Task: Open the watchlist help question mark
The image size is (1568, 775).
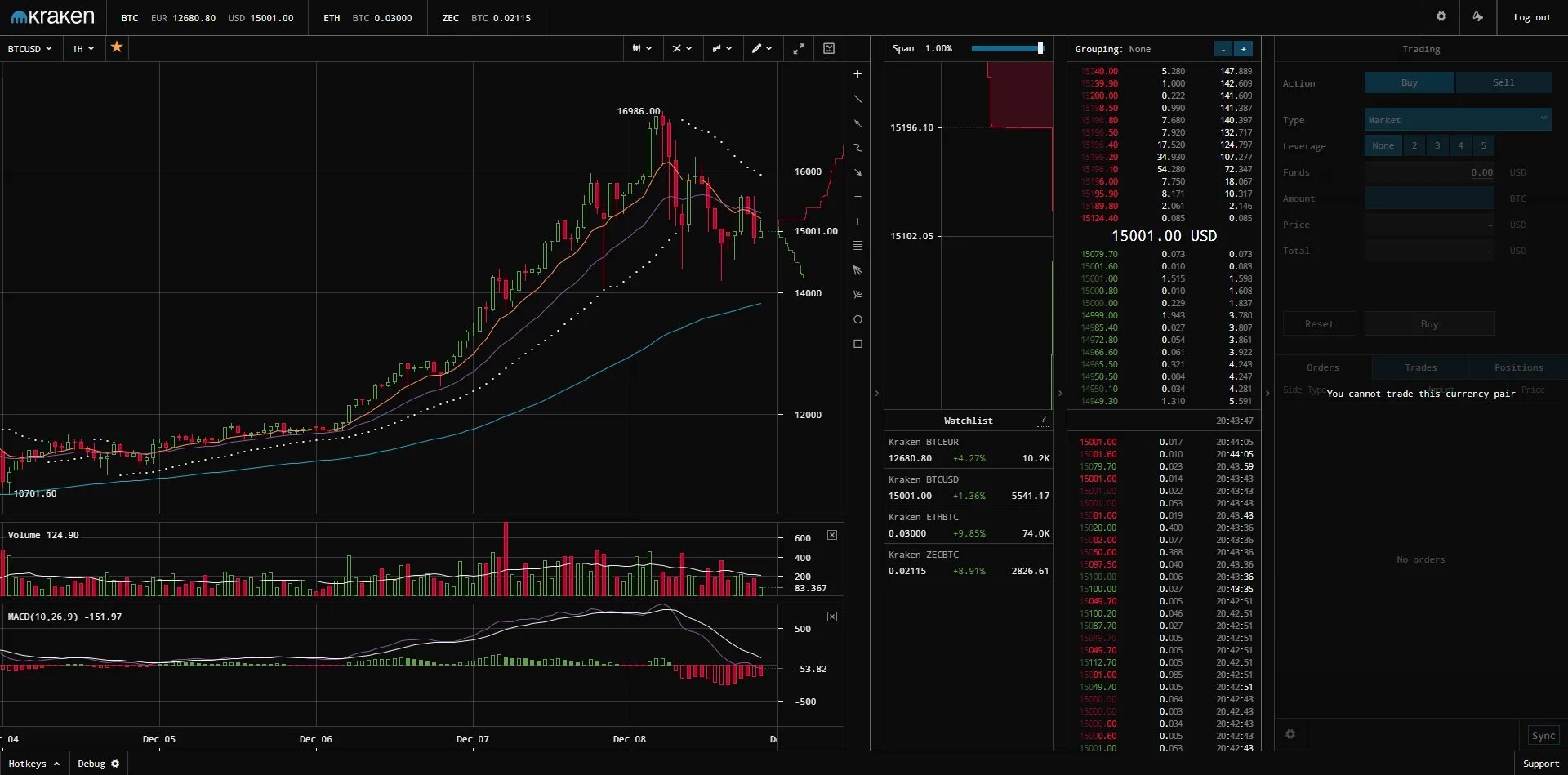Action: [x=1043, y=420]
